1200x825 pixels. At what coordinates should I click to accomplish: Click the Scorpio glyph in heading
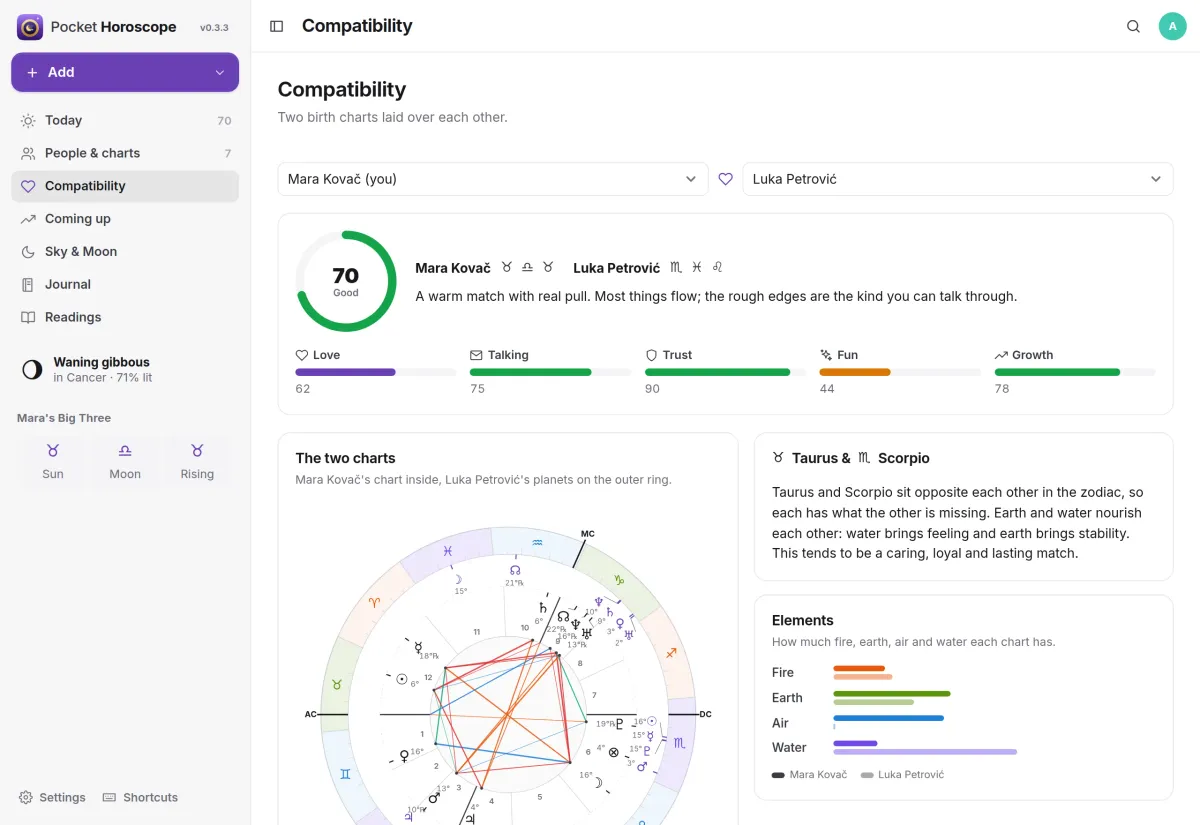(864, 458)
